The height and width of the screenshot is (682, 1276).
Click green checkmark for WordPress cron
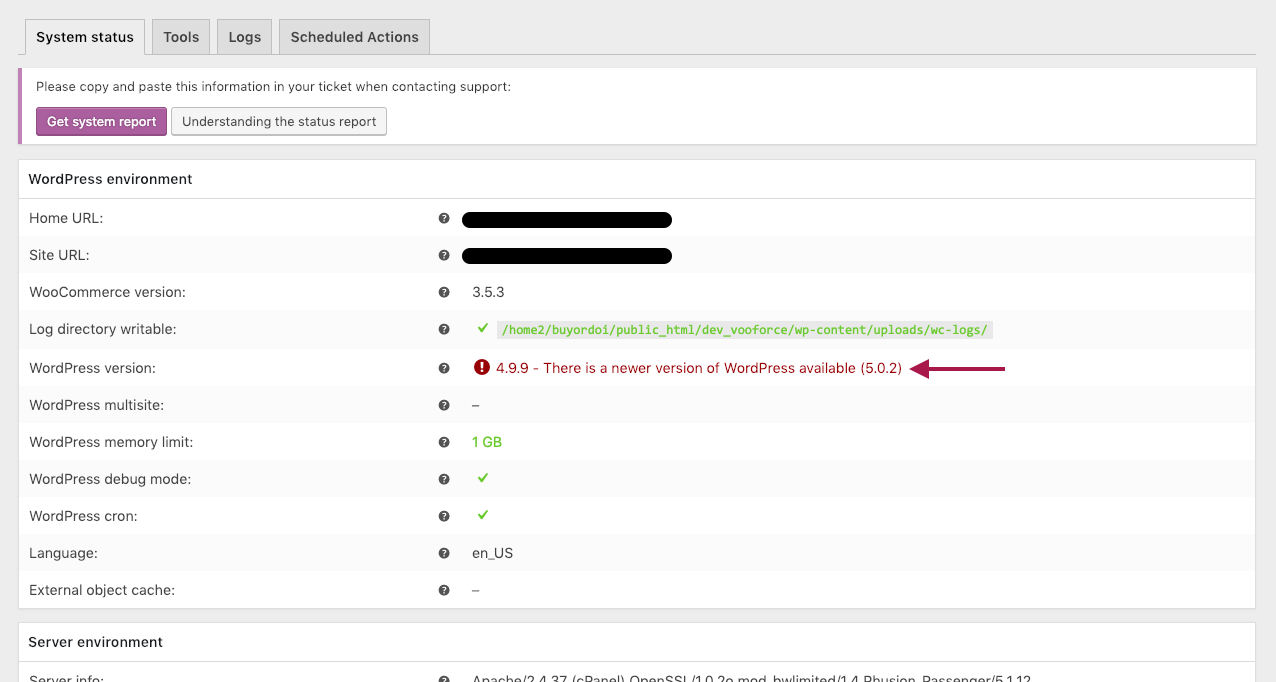click(x=483, y=515)
